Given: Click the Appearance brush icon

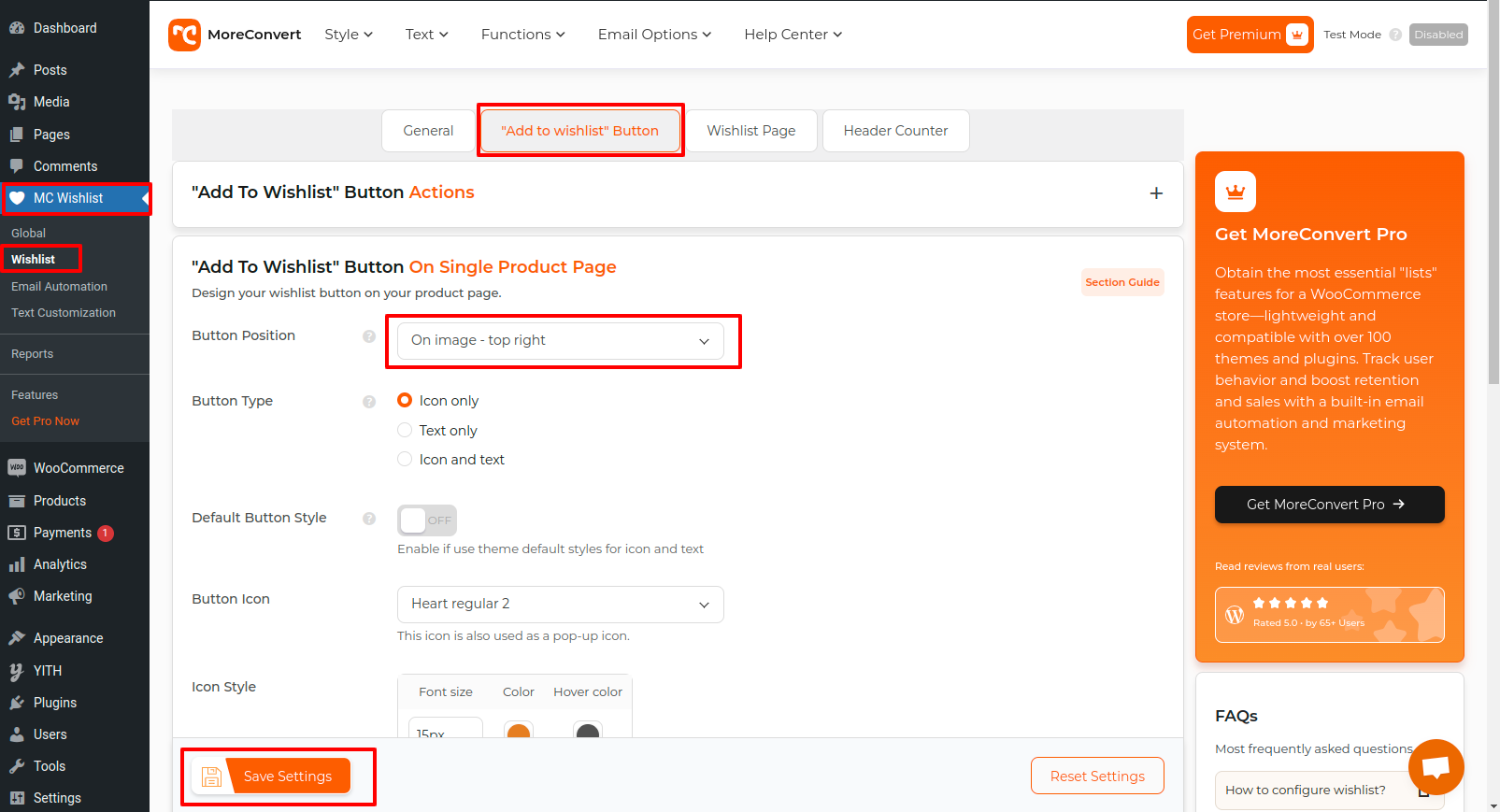Looking at the screenshot, I should (x=17, y=638).
